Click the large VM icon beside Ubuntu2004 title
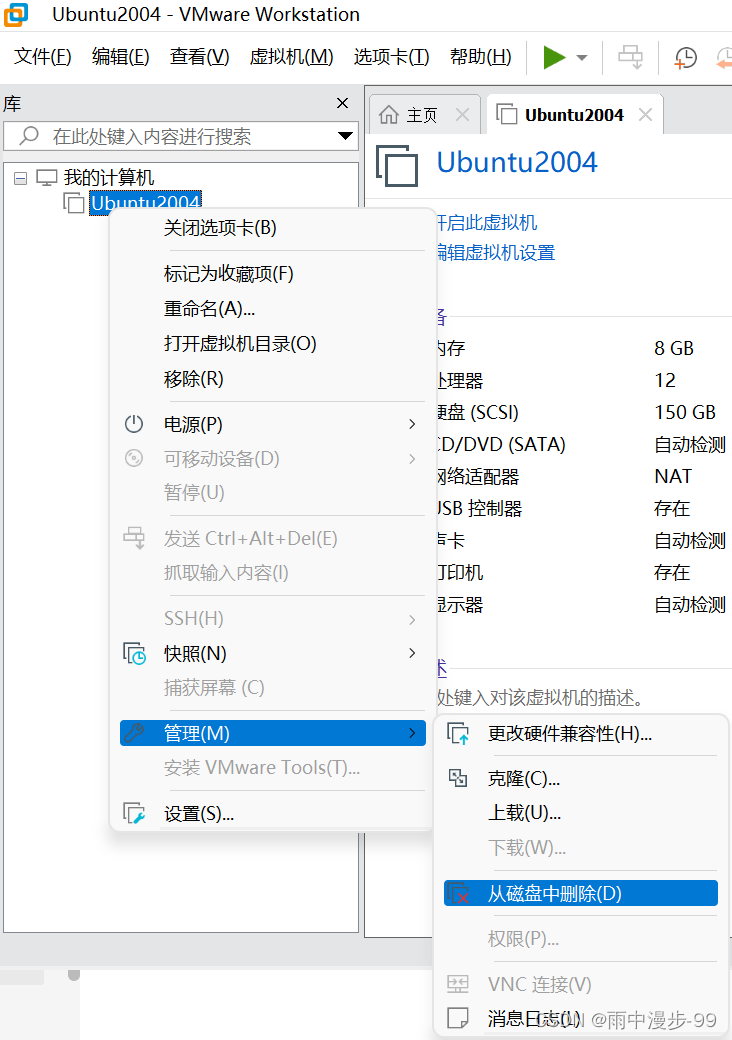 (397, 166)
